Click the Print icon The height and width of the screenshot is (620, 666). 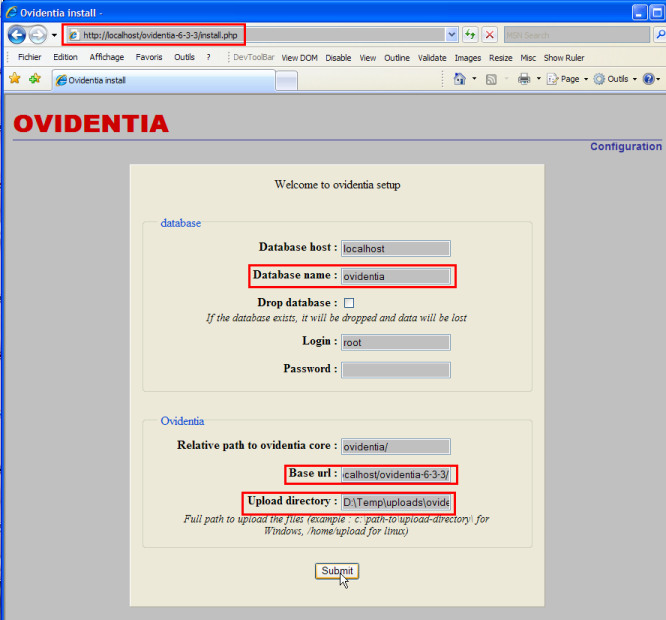(x=524, y=79)
